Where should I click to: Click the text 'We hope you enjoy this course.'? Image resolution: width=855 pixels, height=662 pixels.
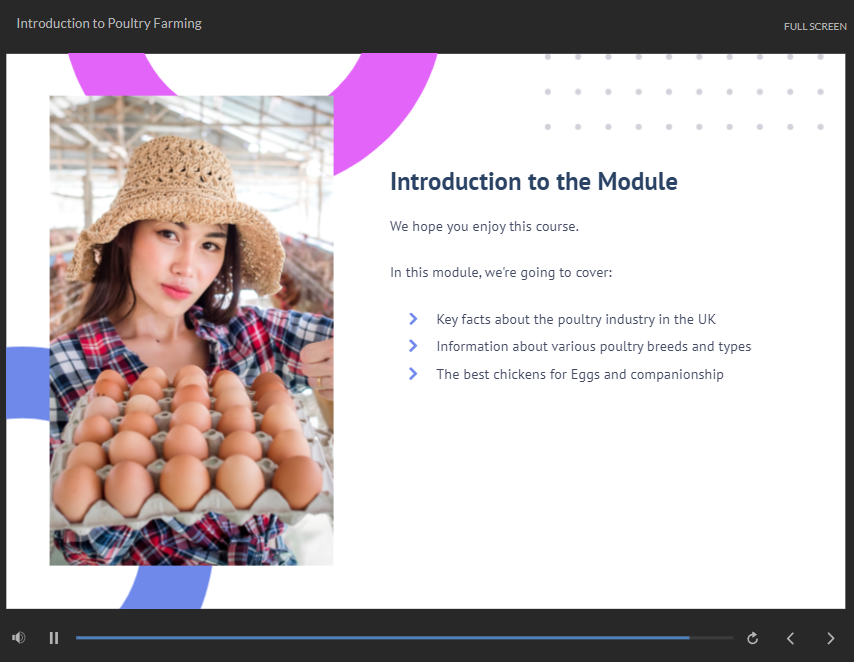coord(484,226)
